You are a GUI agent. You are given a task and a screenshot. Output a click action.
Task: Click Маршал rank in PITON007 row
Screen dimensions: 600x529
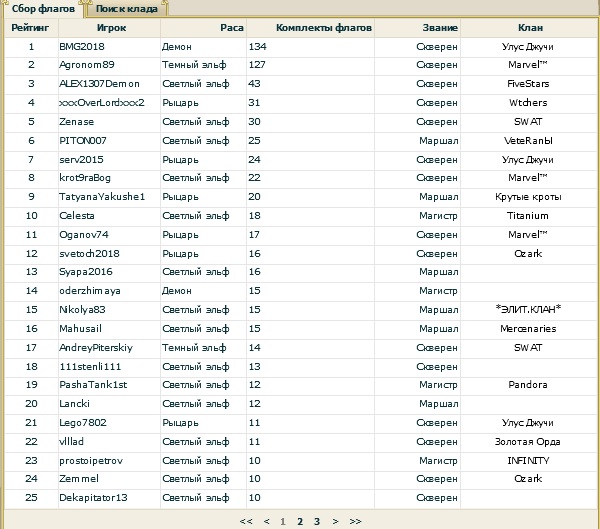pos(439,140)
